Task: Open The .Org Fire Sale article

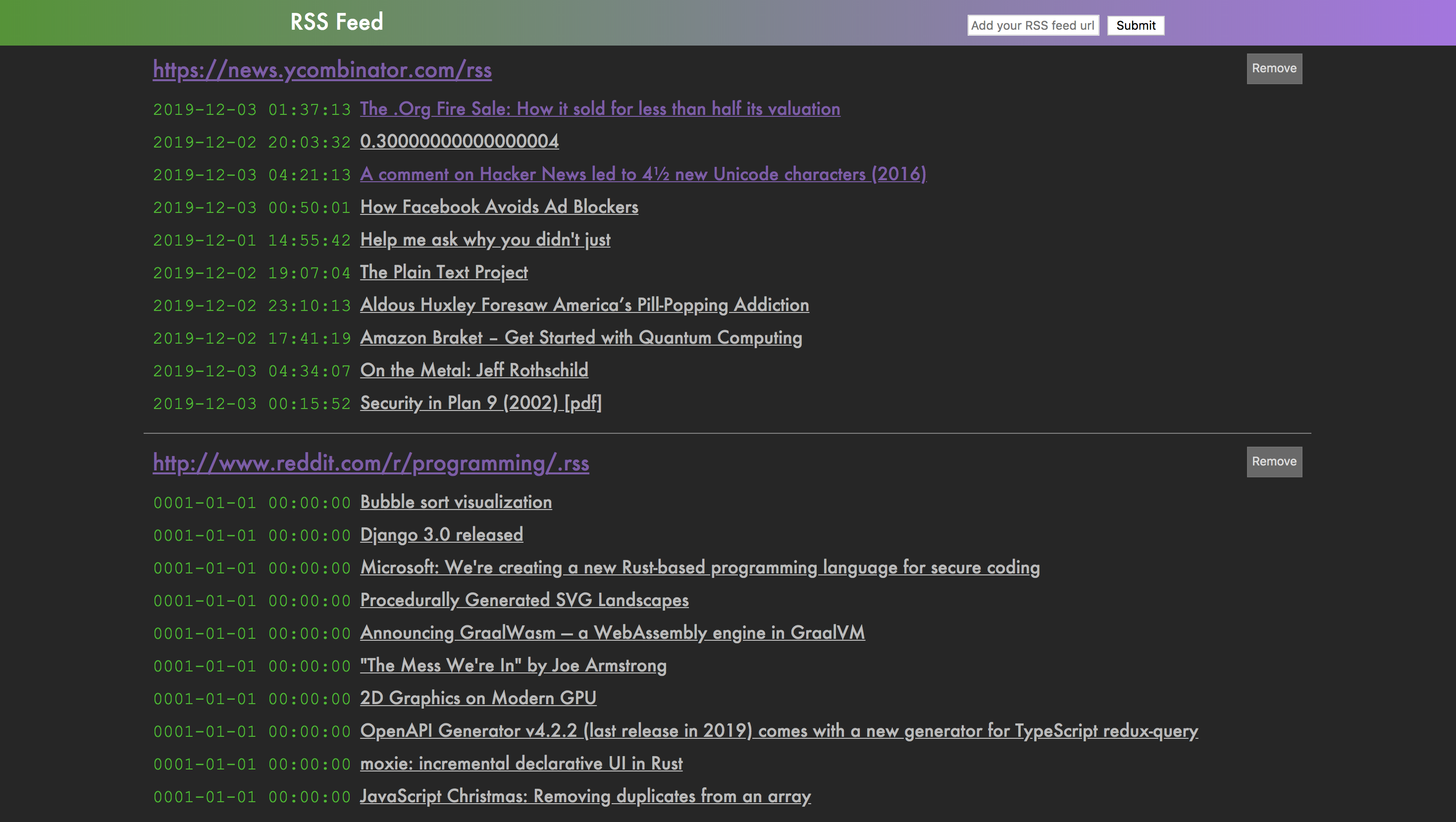Action: 600,108
